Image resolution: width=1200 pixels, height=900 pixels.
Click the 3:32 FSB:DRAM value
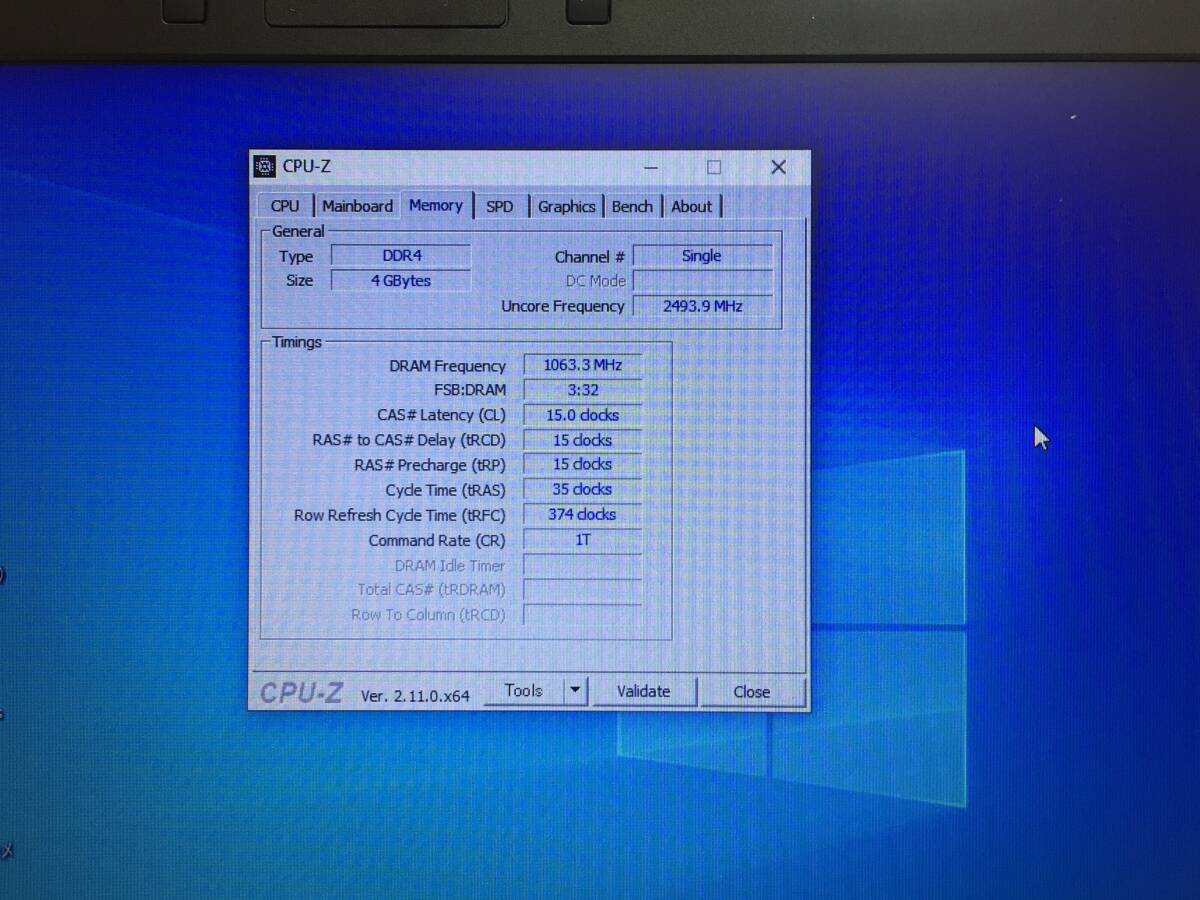(x=582, y=390)
